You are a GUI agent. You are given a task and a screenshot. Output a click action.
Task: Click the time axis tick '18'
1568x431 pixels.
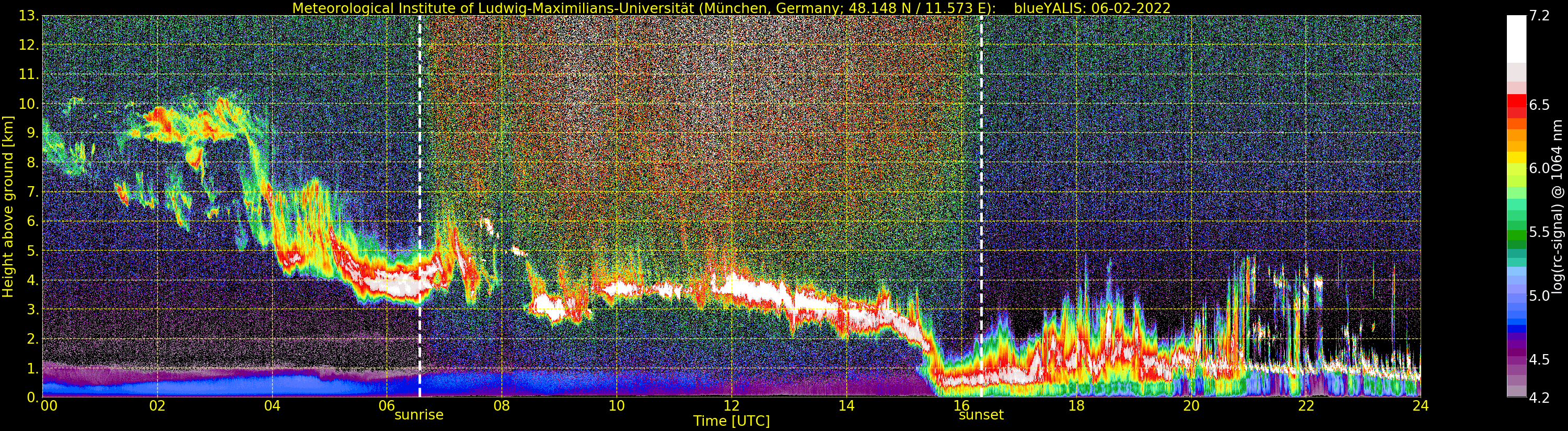click(x=1076, y=405)
